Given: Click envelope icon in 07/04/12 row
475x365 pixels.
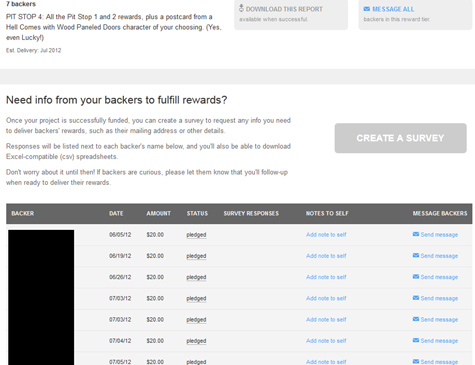Looking at the screenshot, I should point(416,340).
